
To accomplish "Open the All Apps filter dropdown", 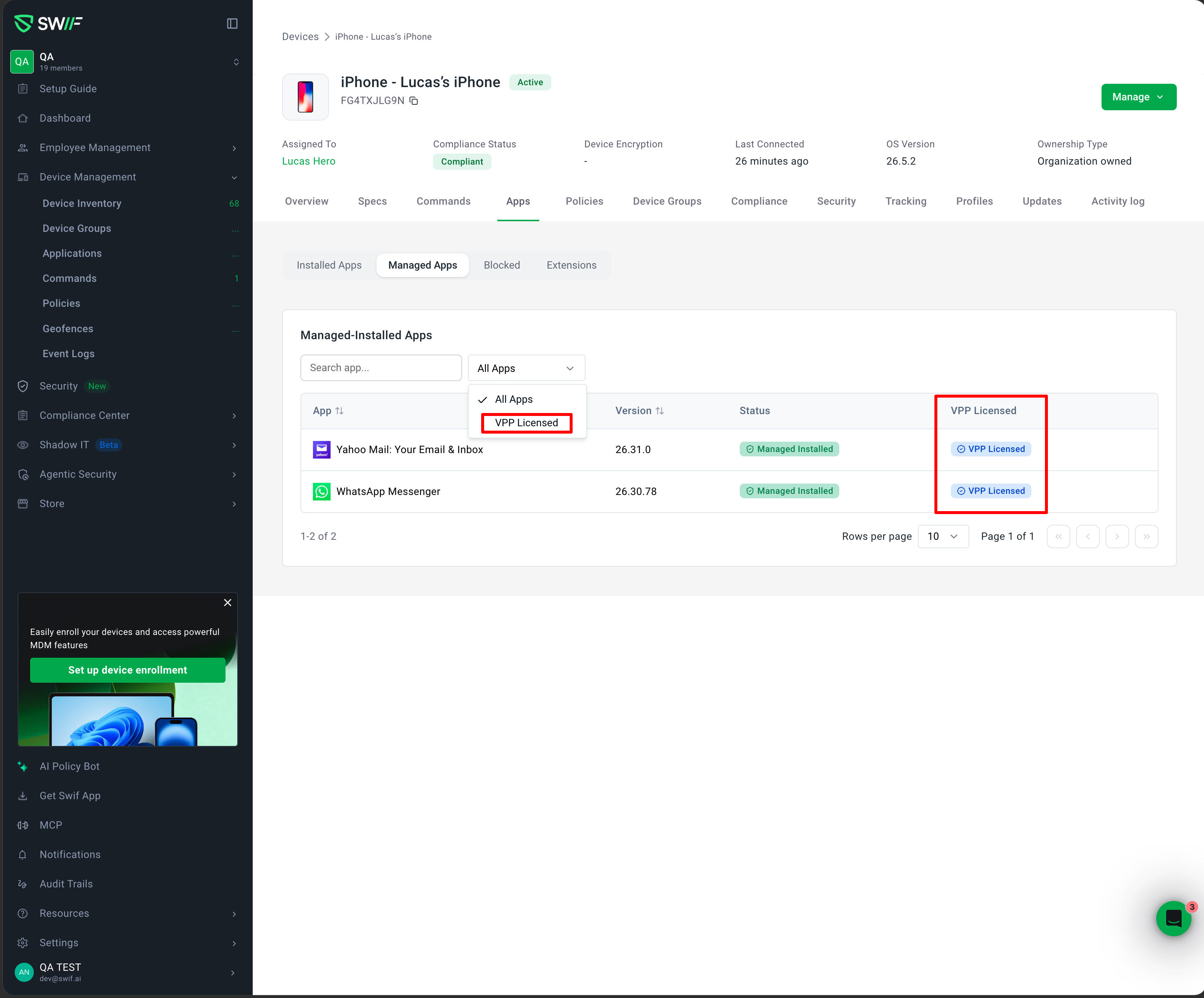I will click(526, 368).
